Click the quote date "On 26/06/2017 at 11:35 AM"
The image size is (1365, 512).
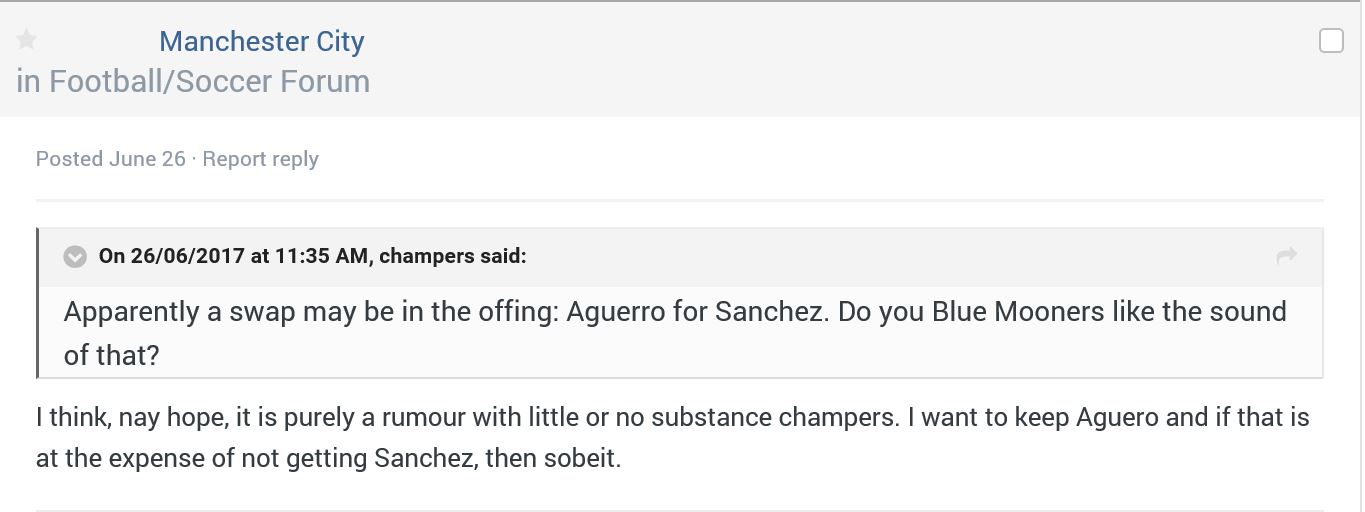click(x=234, y=256)
